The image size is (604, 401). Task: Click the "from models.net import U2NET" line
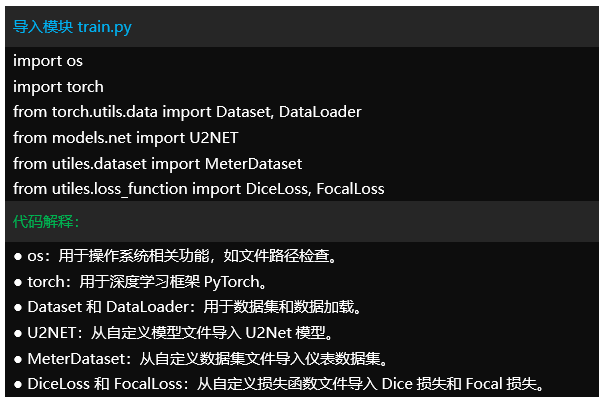pos(126,137)
